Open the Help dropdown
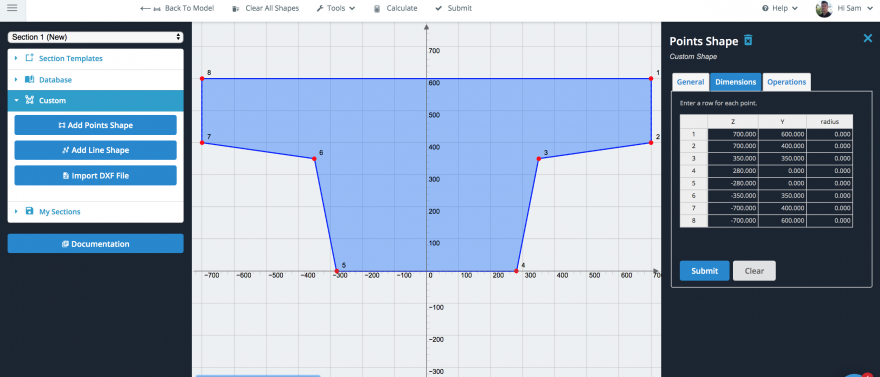Screen dimensions: 880x377 pyautogui.click(x=780, y=8)
